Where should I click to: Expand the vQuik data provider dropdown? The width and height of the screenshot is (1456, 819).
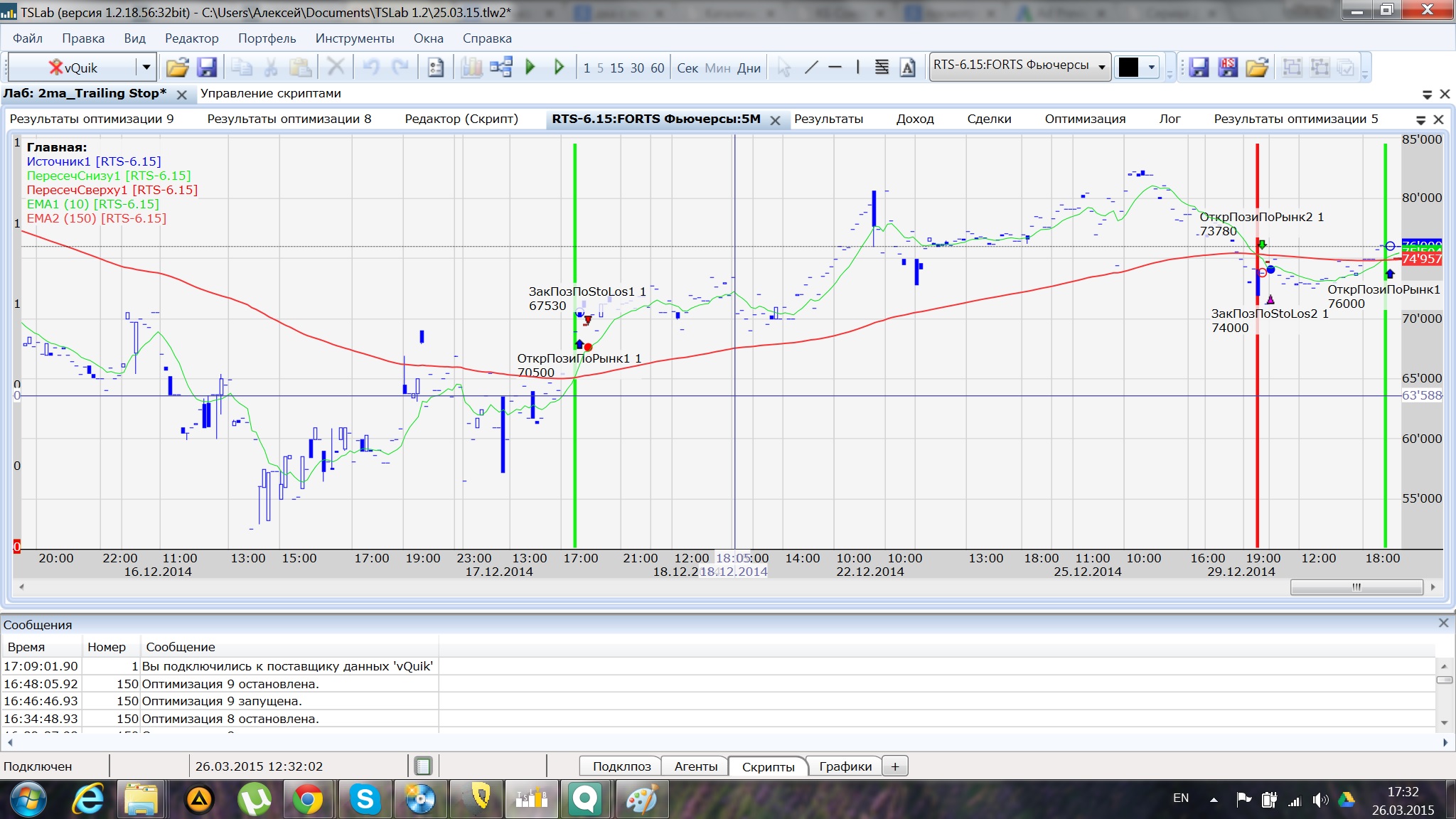[x=146, y=68]
